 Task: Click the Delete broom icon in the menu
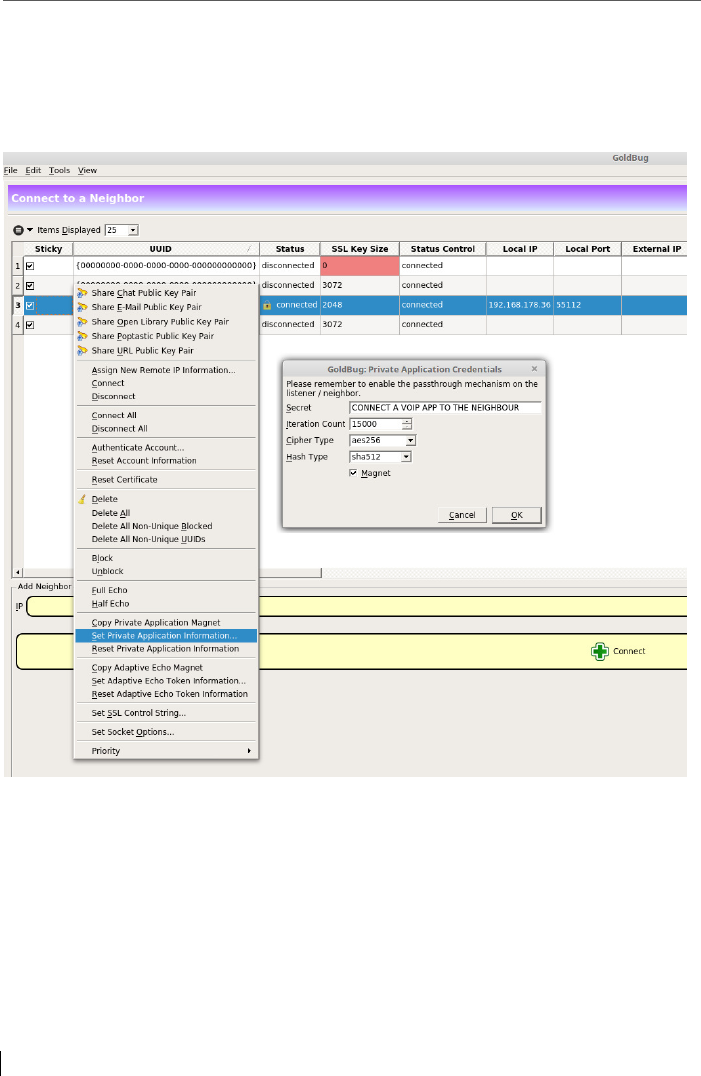click(x=82, y=500)
